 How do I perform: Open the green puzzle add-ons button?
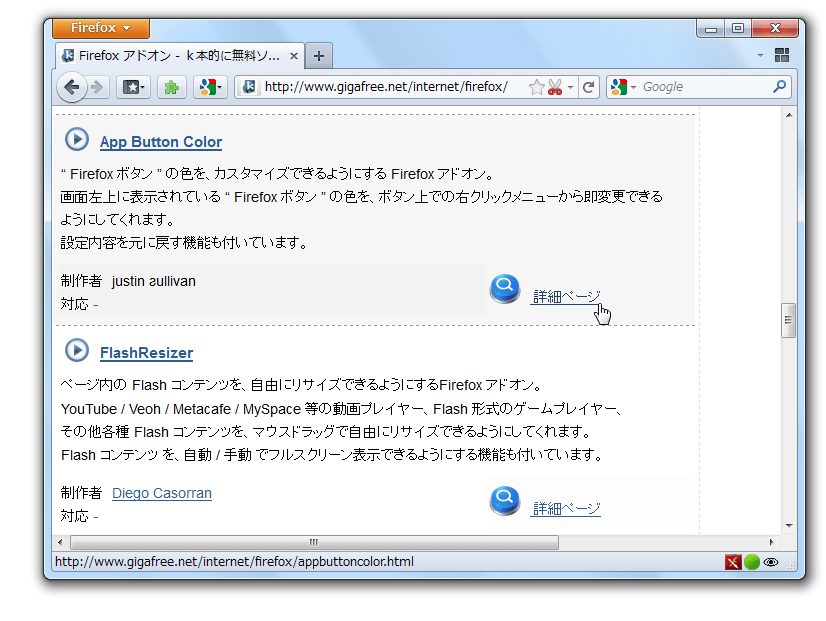(172, 87)
